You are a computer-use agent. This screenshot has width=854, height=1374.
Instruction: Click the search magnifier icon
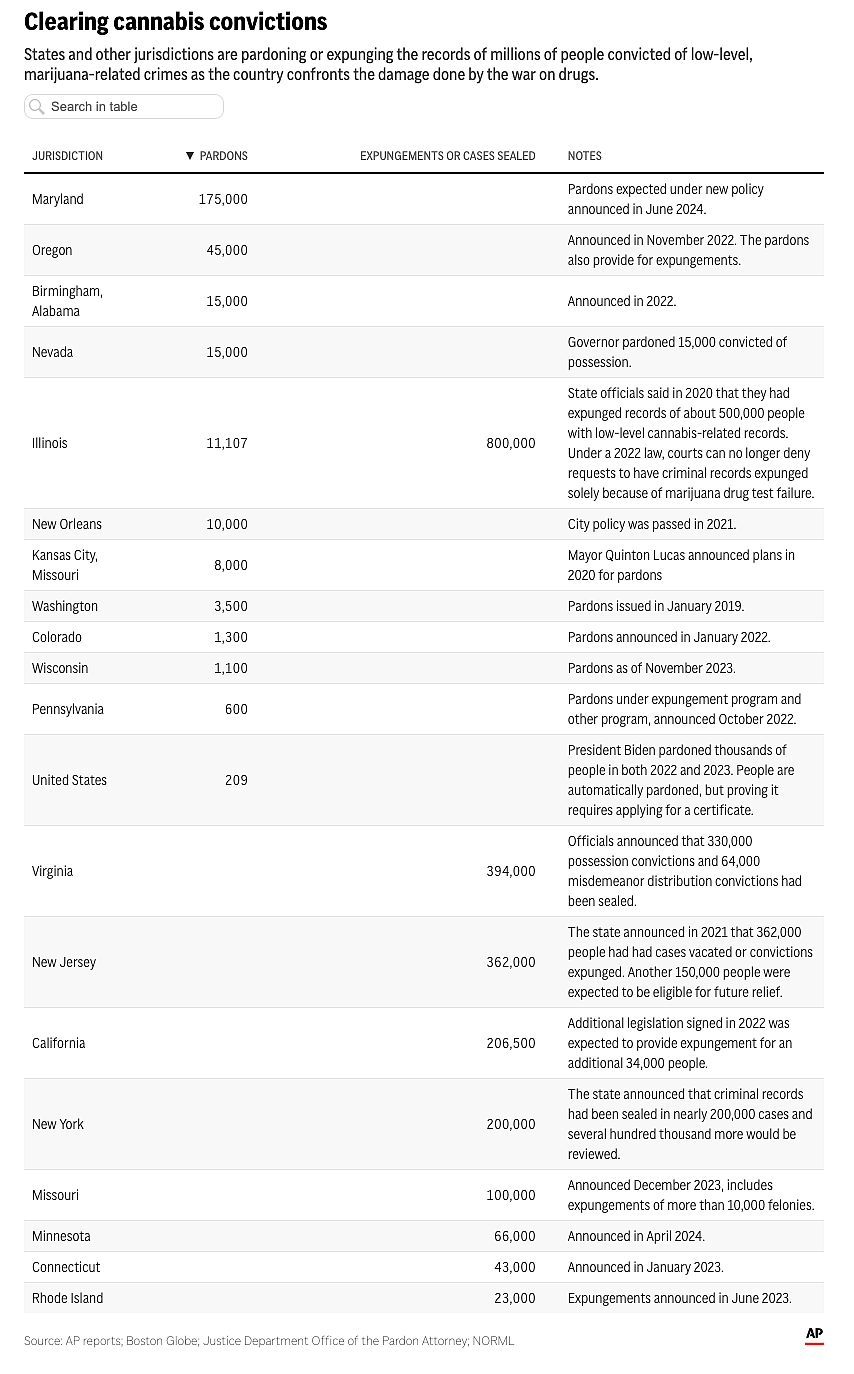pyautogui.click(x=37, y=107)
